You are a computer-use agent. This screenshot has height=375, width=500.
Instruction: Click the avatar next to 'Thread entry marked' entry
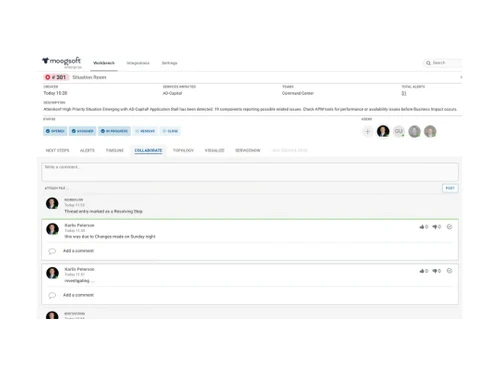(x=52, y=203)
